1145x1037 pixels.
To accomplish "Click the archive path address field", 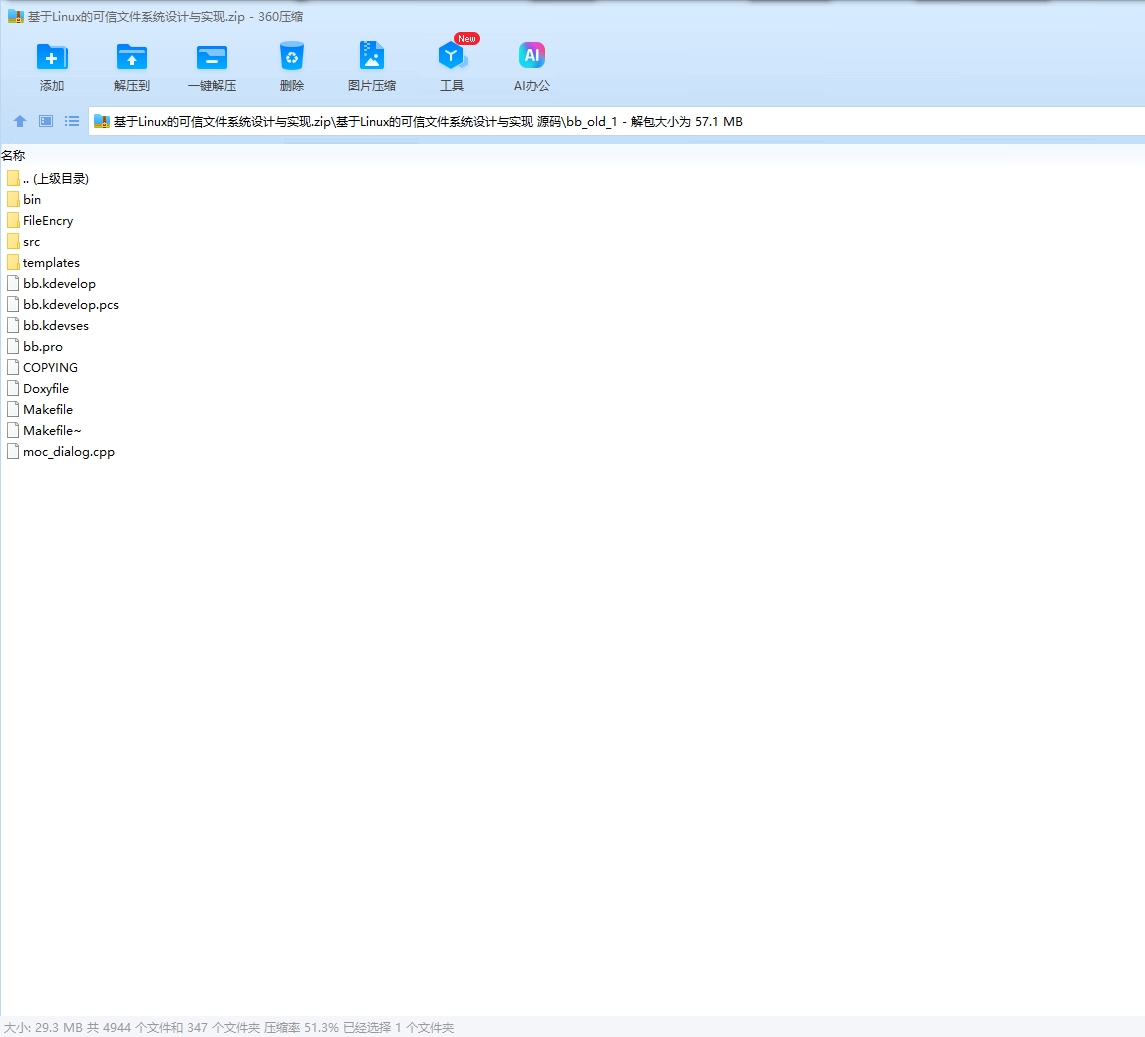I will click(617, 122).
